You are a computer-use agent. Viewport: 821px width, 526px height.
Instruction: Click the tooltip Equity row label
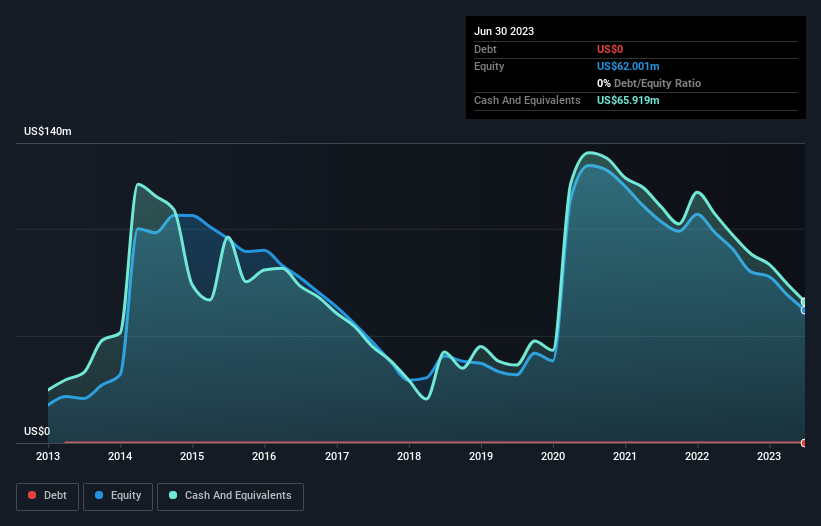(489, 66)
